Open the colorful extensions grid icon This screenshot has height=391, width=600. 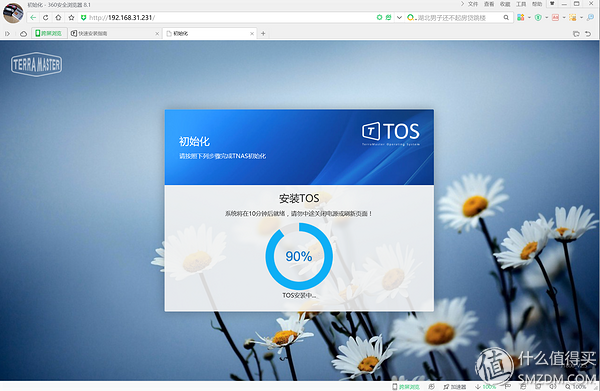coord(520,18)
